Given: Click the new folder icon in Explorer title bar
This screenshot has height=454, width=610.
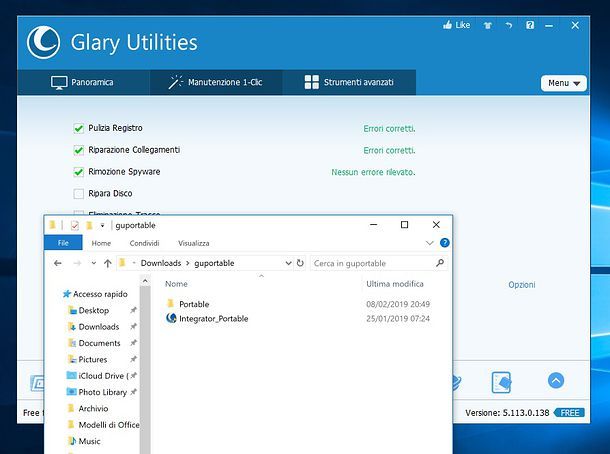Looking at the screenshot, I should coord(89,225).
